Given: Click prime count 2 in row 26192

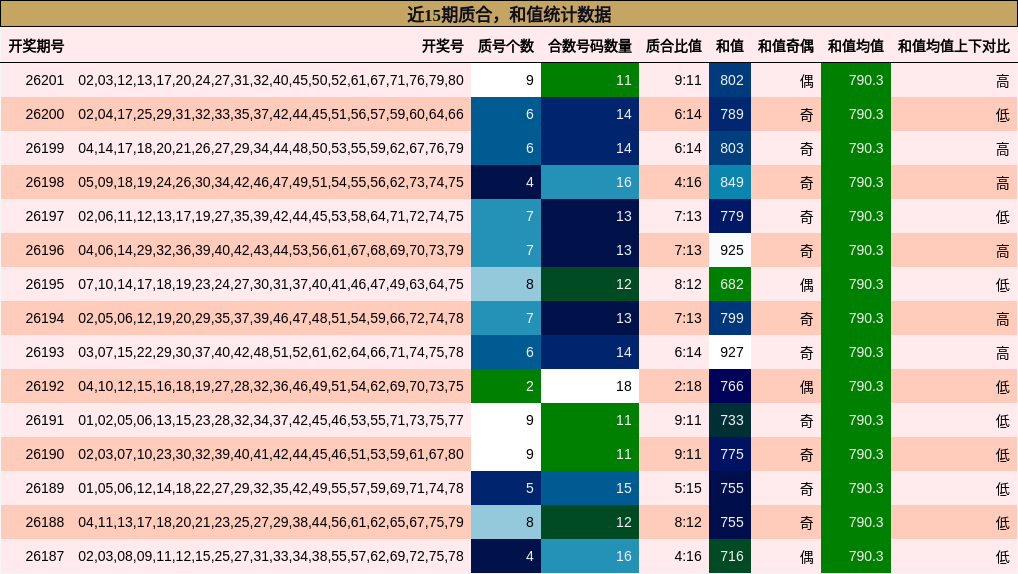Looking at the screenshot, I should click(506, 386).
